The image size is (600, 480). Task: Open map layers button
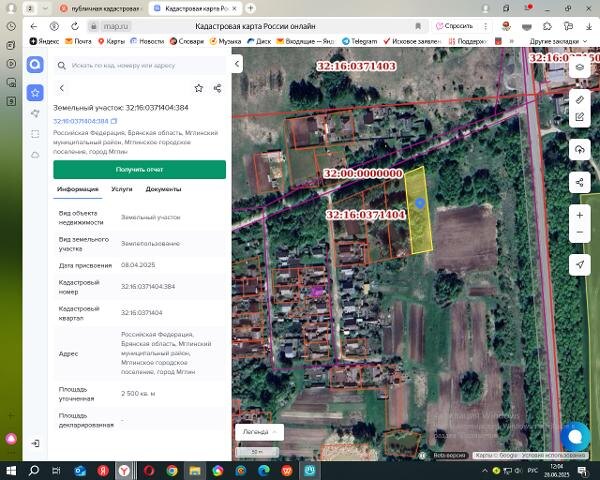click(x=579, y=68)
